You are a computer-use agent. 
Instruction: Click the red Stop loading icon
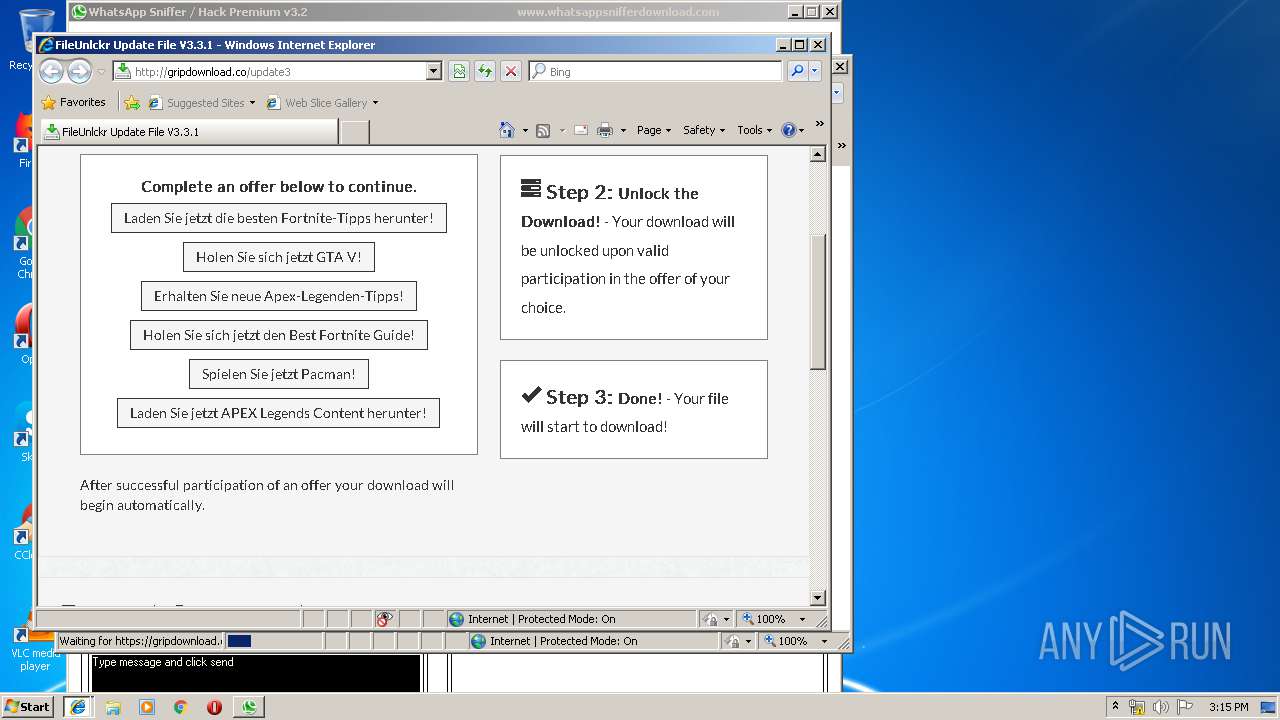(x=511, y=71)
